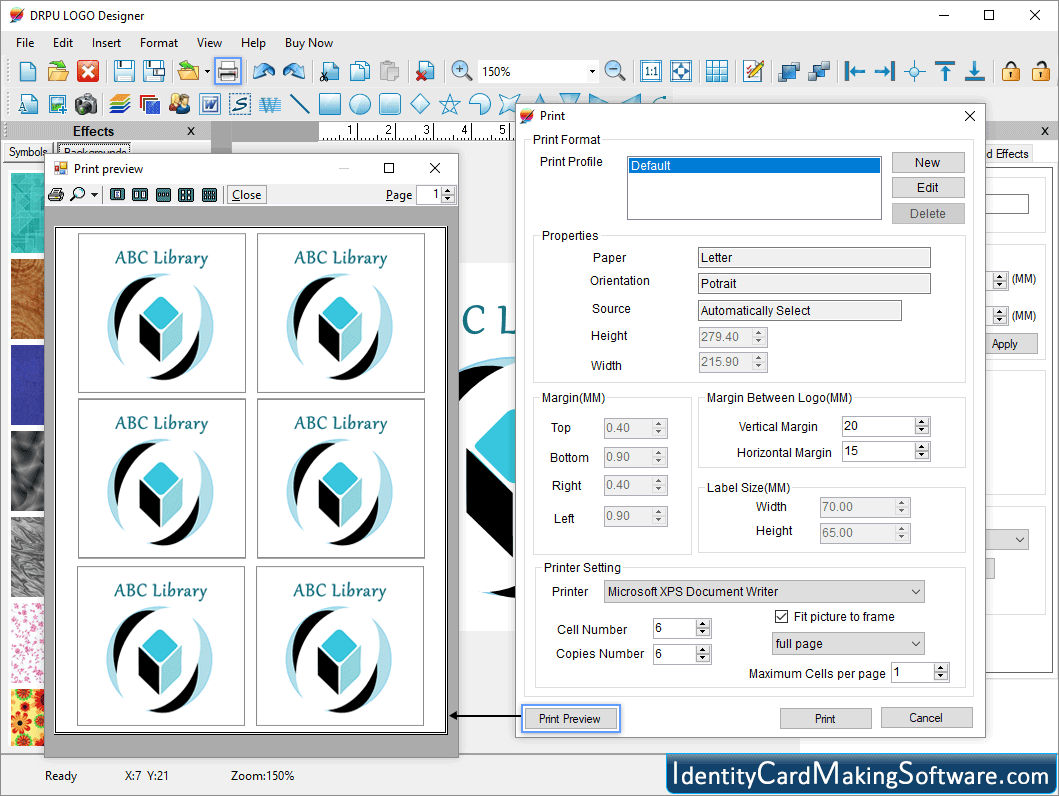Toggle Fit picture to frame checkbox
The image size is (1059, 796).
pyautogui.click(x=781, y=616)
